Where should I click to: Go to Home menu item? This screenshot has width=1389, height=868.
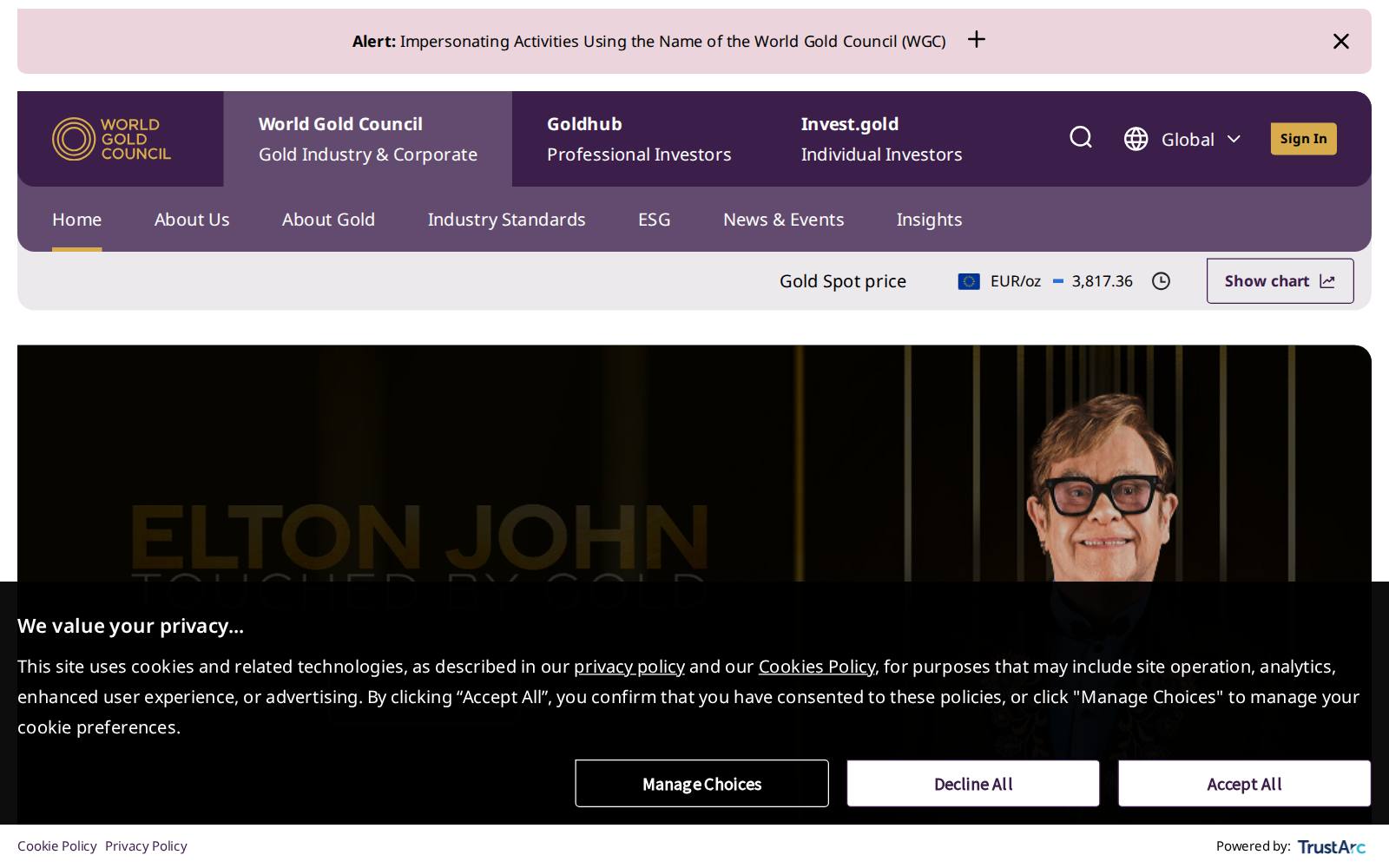pos(76,219)
